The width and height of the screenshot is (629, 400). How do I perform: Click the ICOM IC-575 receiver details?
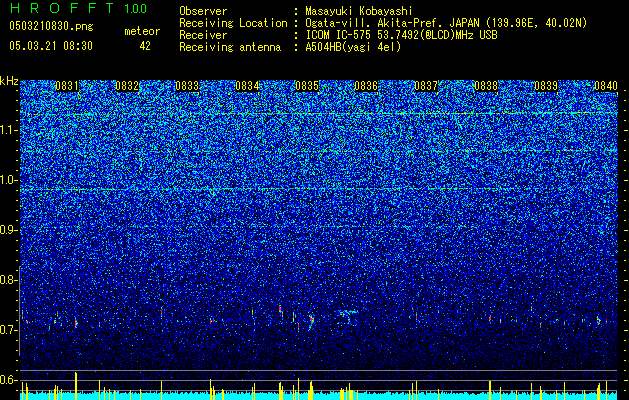click(401, 35)
